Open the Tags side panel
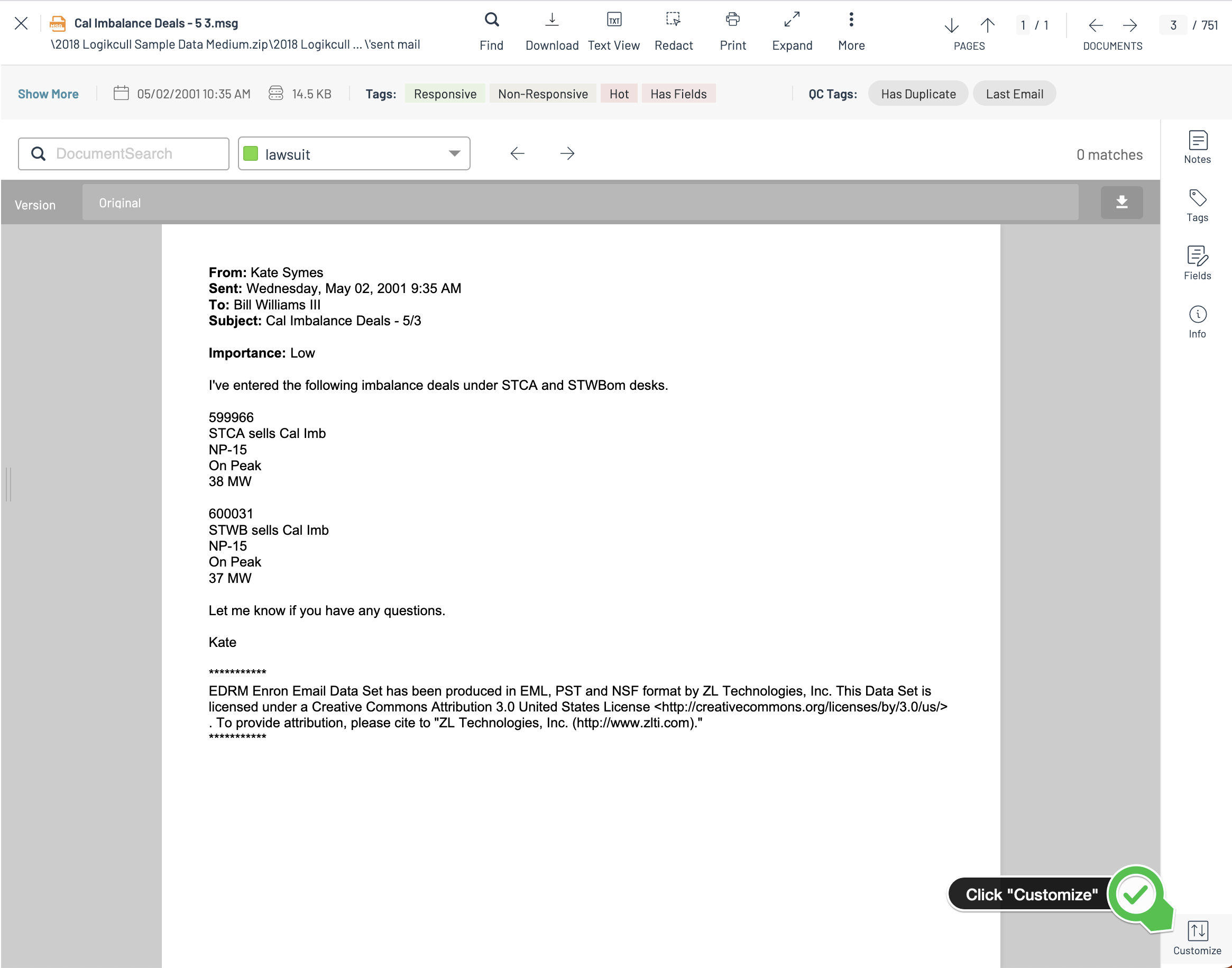The image size is (1232, 968). pos(1198,206)
